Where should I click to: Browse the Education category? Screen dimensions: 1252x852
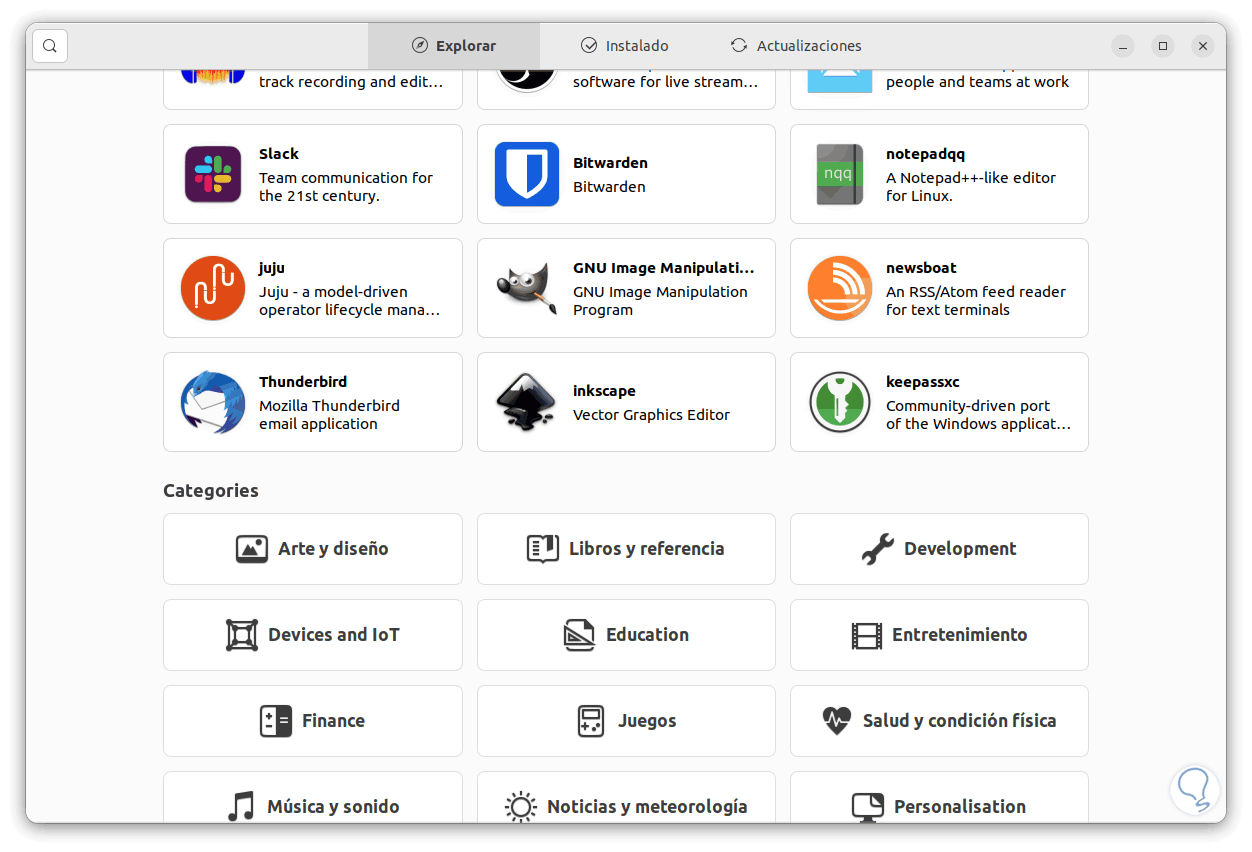626,635
